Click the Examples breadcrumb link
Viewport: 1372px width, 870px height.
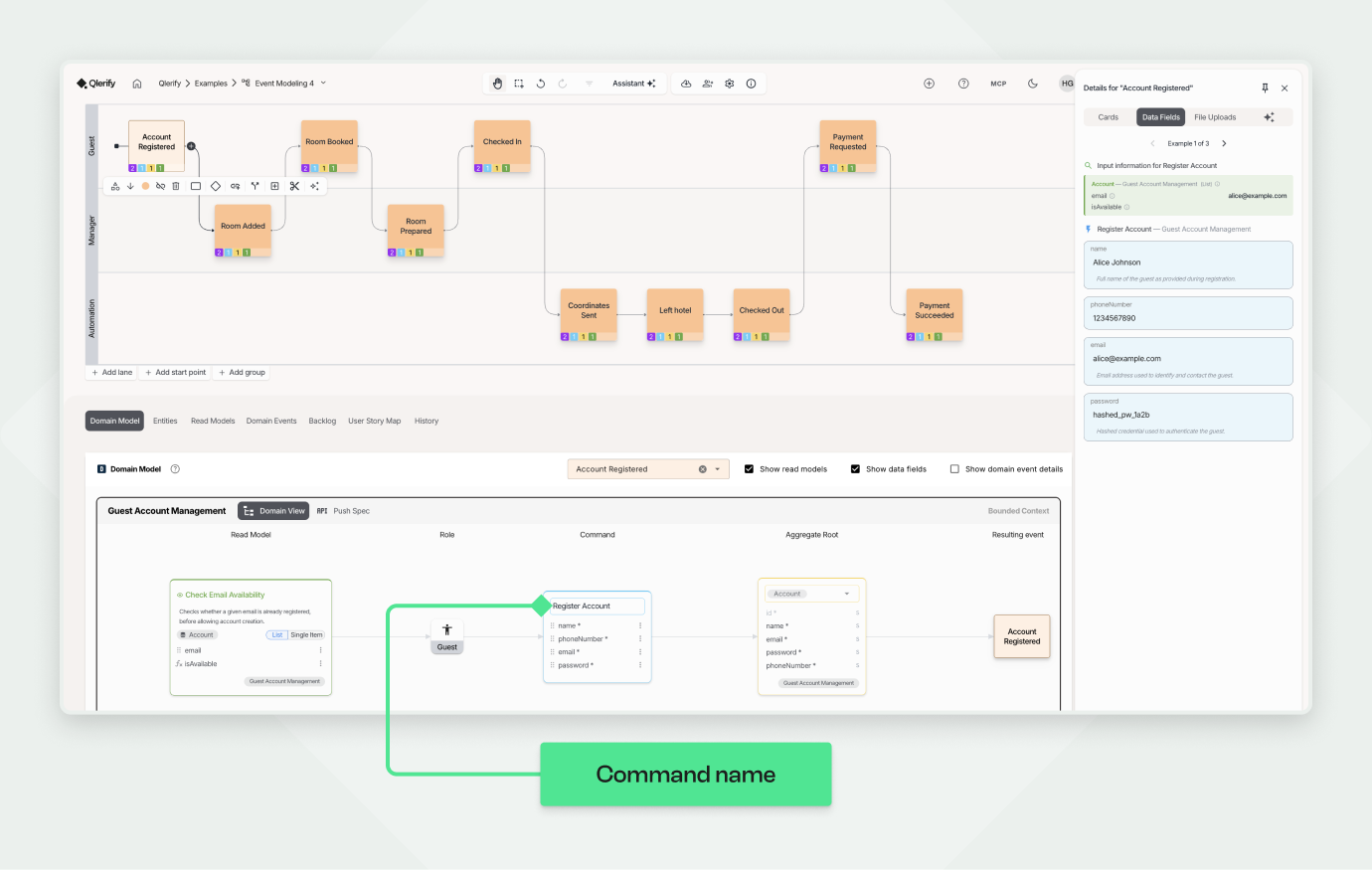[211, 84]
